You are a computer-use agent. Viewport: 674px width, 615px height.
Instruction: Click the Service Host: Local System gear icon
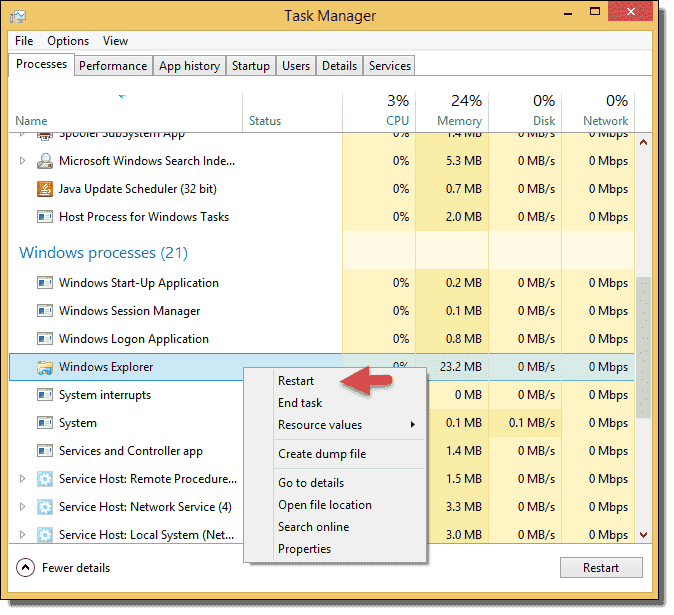(45, 535)
